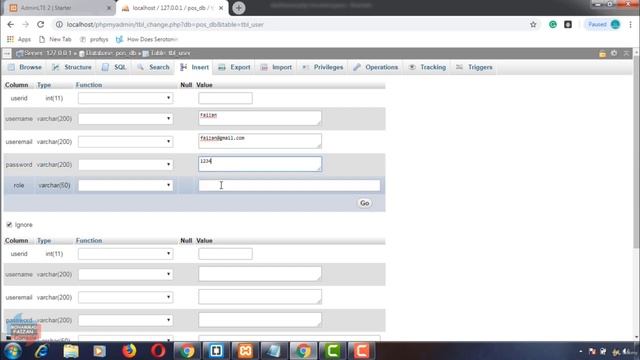Open the profsys bookmark

coord(94,39)
